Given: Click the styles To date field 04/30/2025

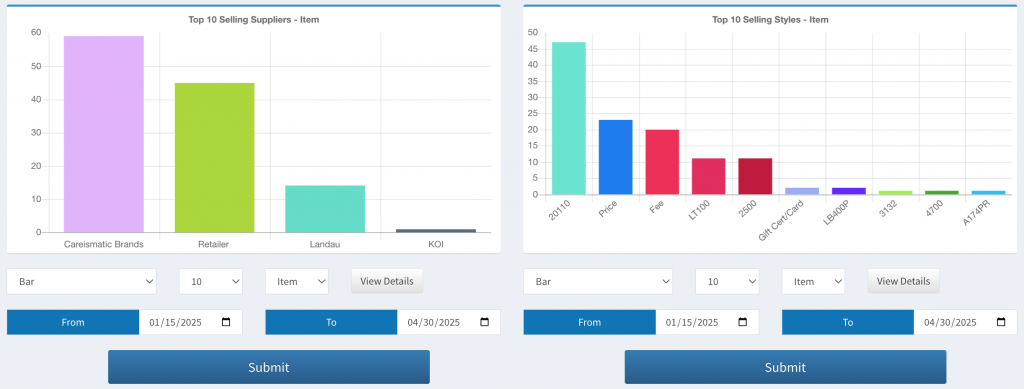Looking at the screenshot, I should (966, 322).
